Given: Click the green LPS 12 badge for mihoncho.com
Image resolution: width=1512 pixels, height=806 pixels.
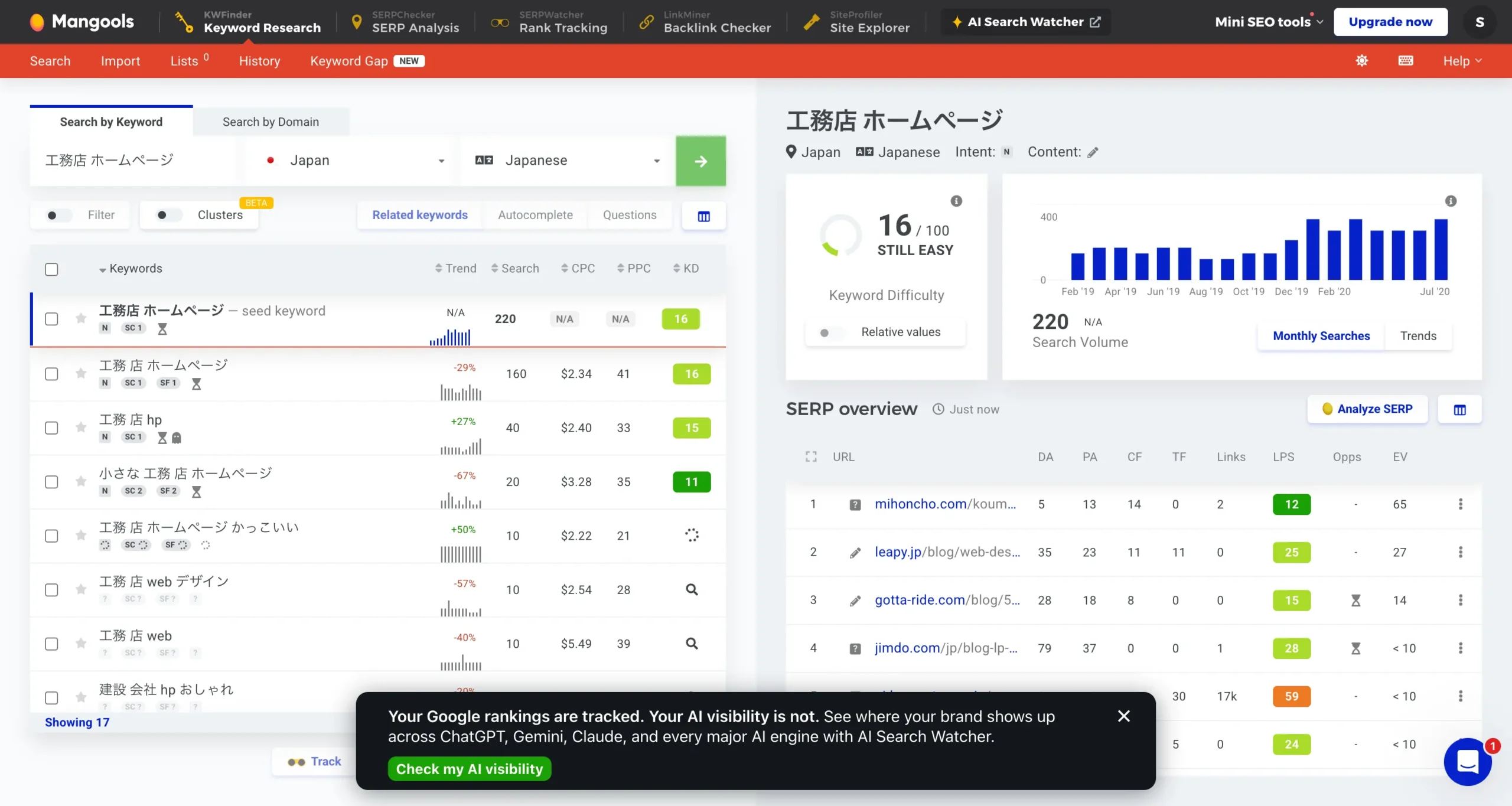Looking at the screenshot, I should point(1292,504).
